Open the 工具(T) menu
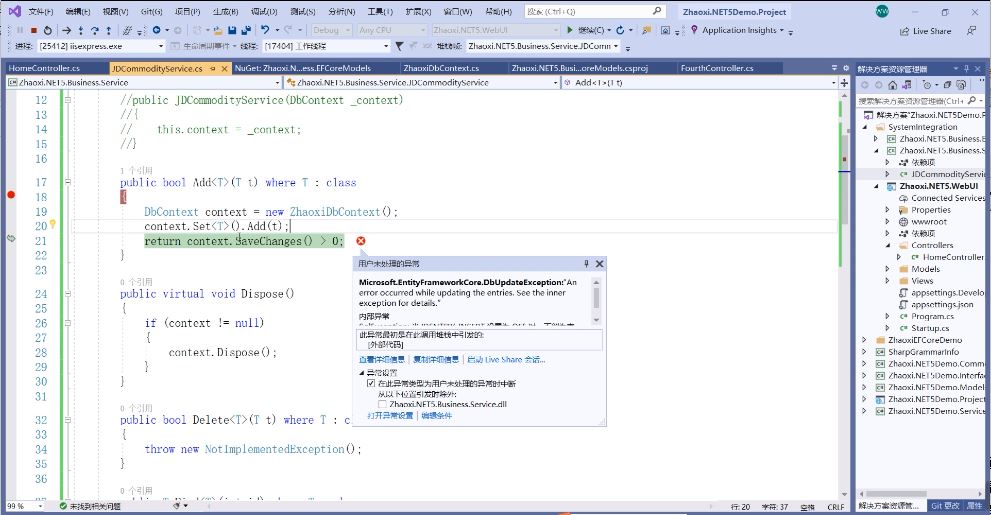Image resolution: width=991 pixels, height=515 pixels. (379, 11)
